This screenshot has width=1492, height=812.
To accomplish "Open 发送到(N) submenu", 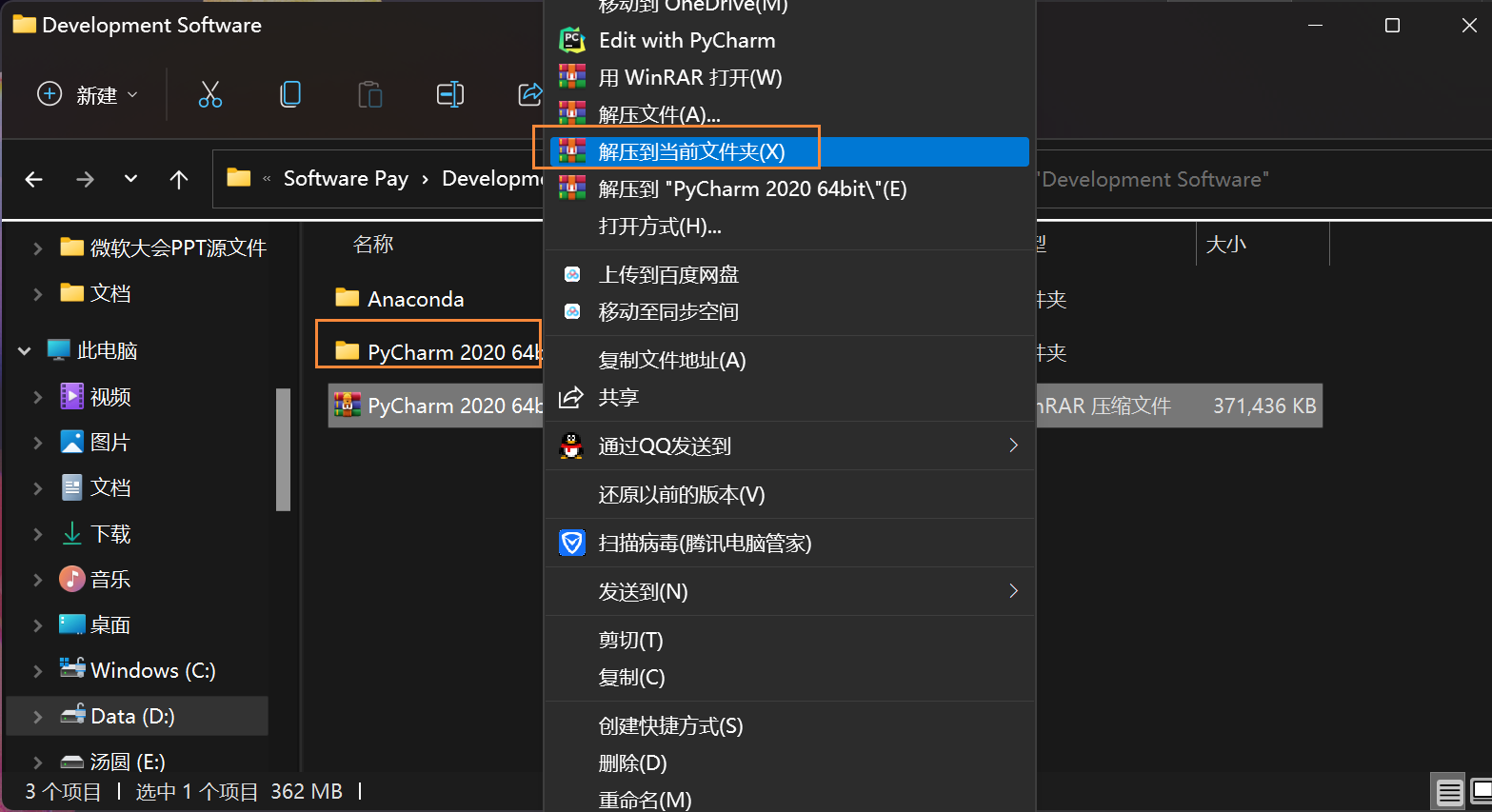I will click(789, 591).
